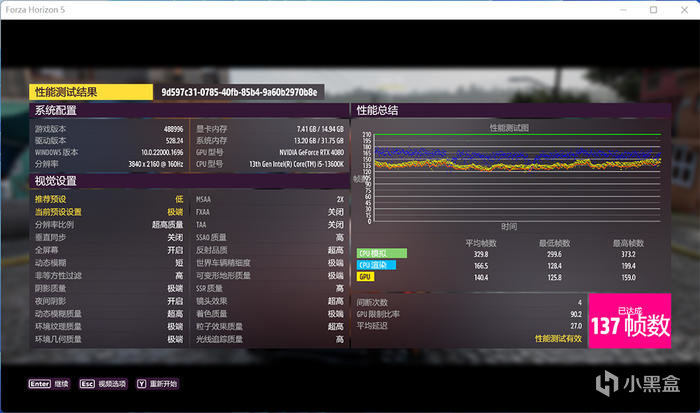Image resolution: width=700 pixels, height=413 pixels.
Task: Maximize the Forza Horizon 5 window
Action: (653, 10)
